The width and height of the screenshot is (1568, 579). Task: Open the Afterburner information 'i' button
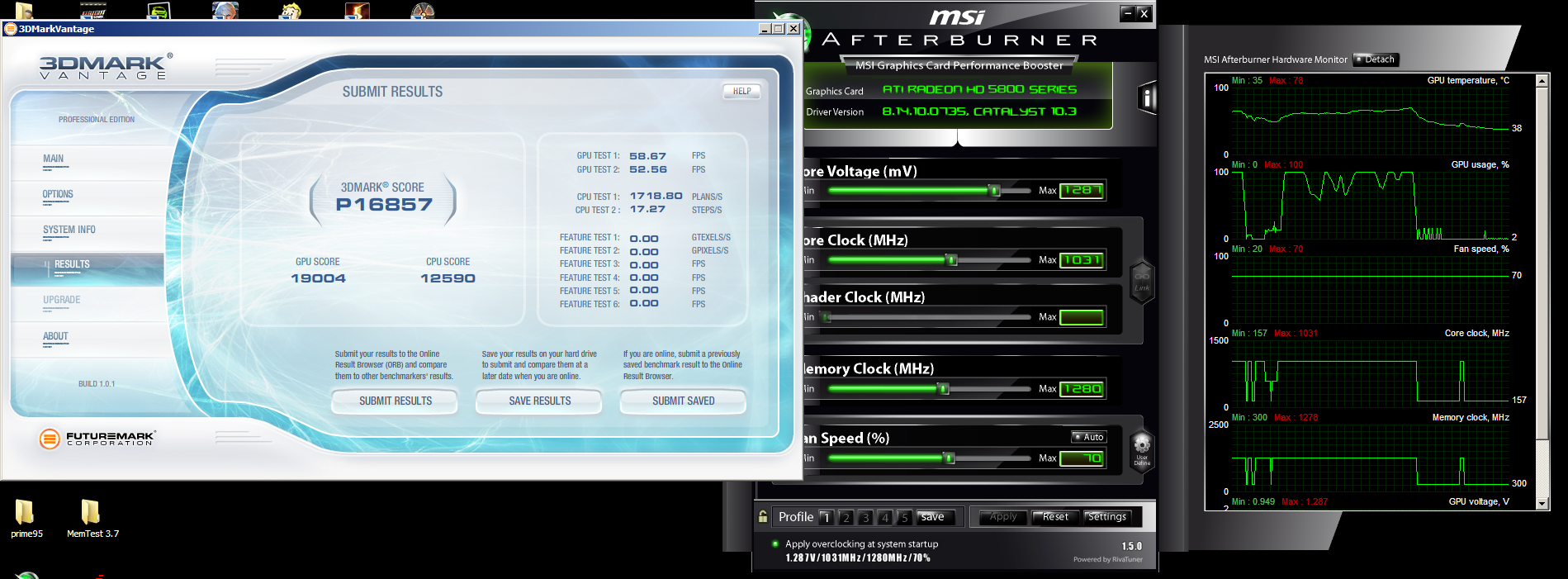[x=1147, y=98]
